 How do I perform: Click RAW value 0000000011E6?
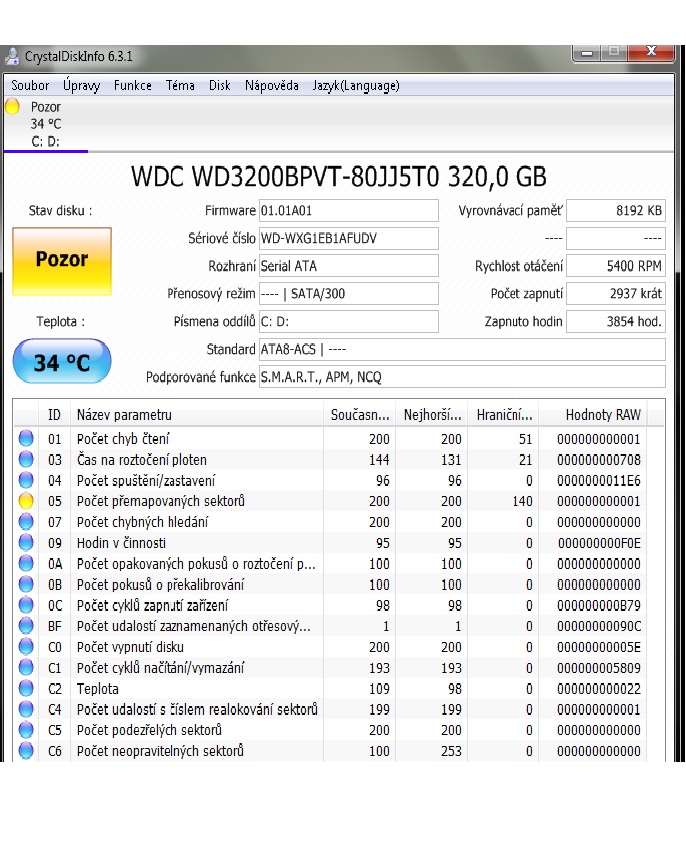[599, 481]
